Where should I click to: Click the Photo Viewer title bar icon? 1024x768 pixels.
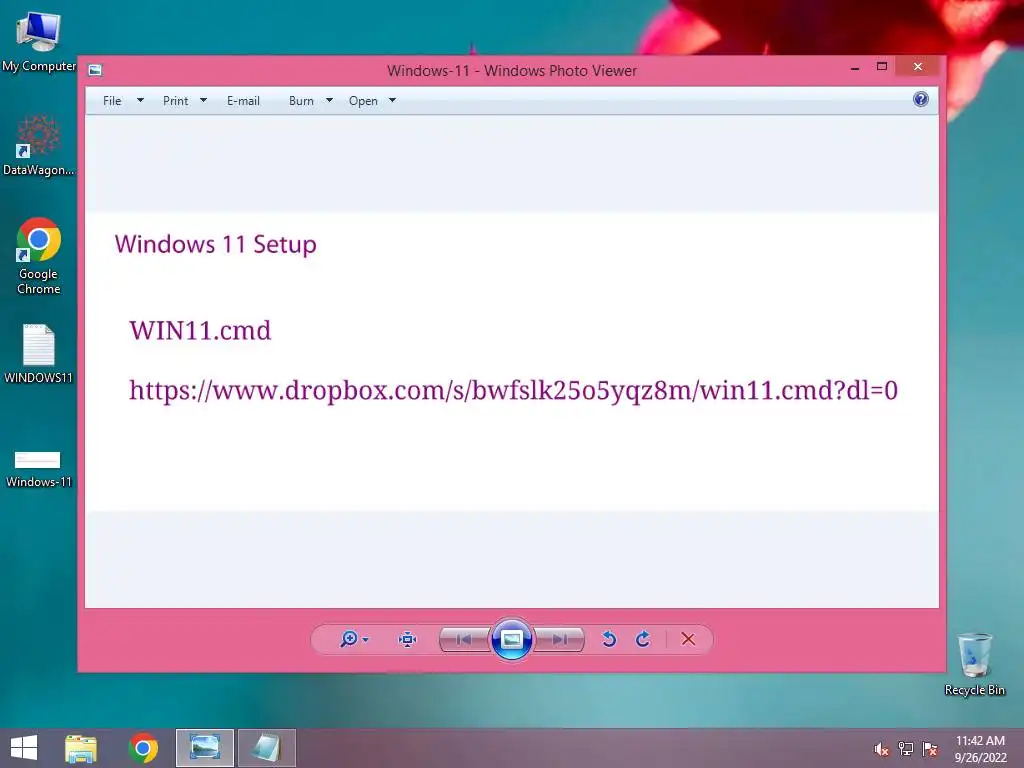[x=95, y=70]
